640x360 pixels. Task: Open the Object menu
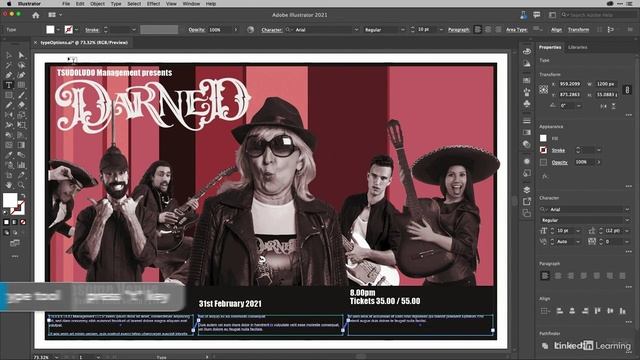(98, 4)
